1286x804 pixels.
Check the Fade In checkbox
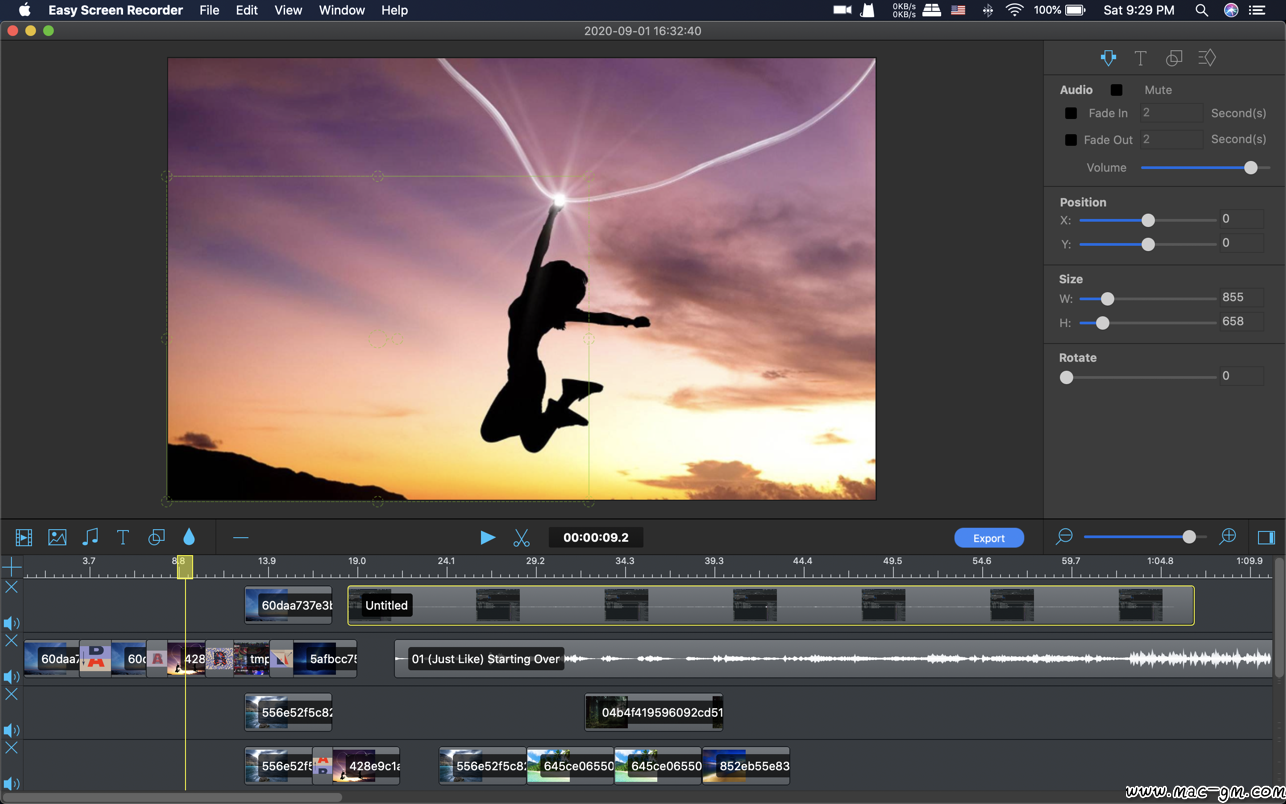tap(1071, 114)
